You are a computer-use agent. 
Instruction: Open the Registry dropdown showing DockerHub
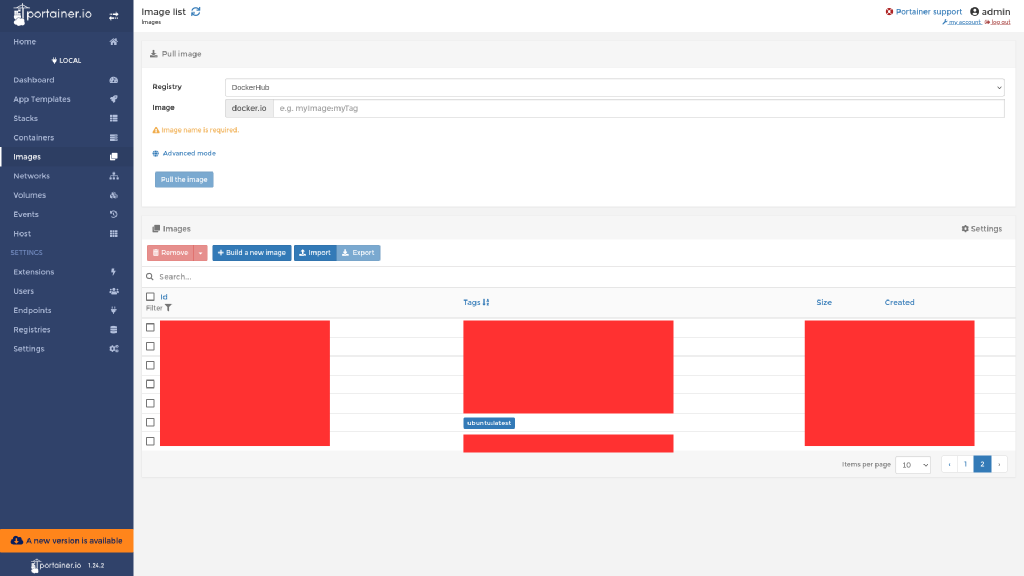(x=617, y=86)
